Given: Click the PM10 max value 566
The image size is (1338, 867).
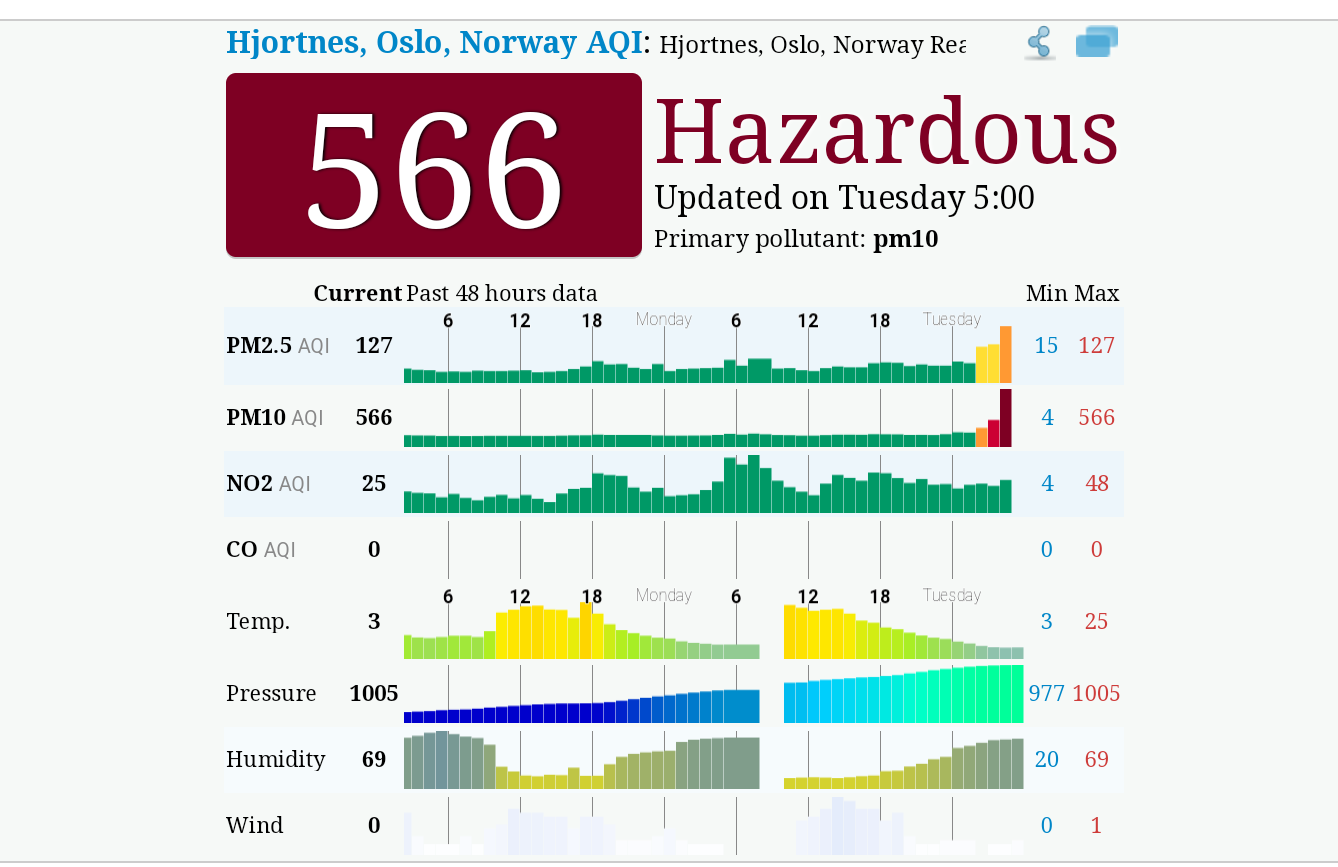Looking at the screenshot, I should 1096,418.
